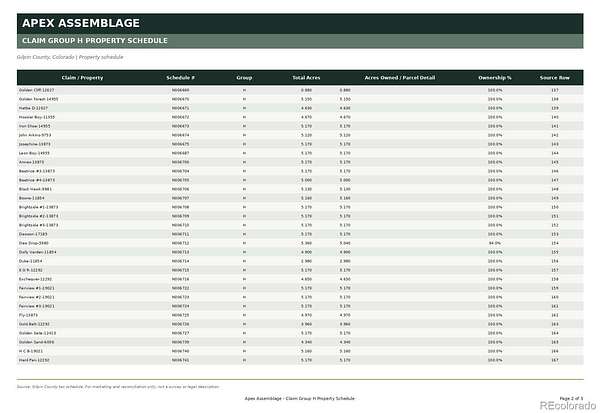Select the 'Fairview #2' claim name cell
The width and height of the screenshot is (600, 413).
[x=37, y=297]
